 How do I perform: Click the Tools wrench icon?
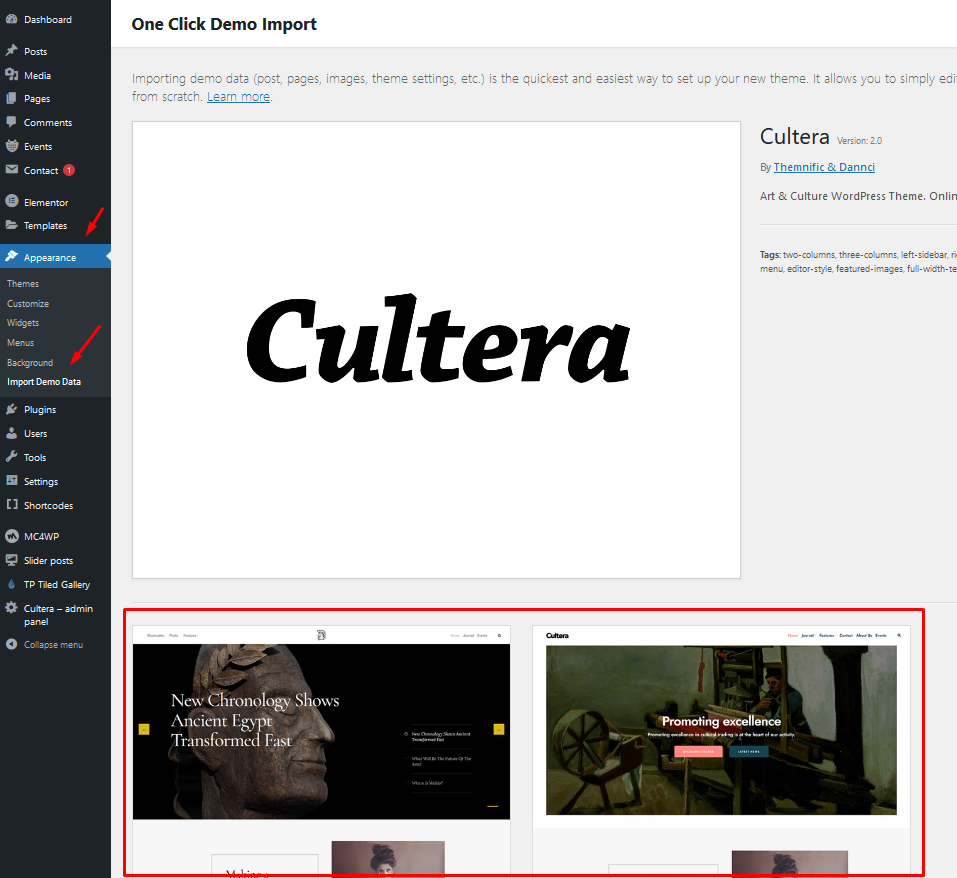pos(11,457)
